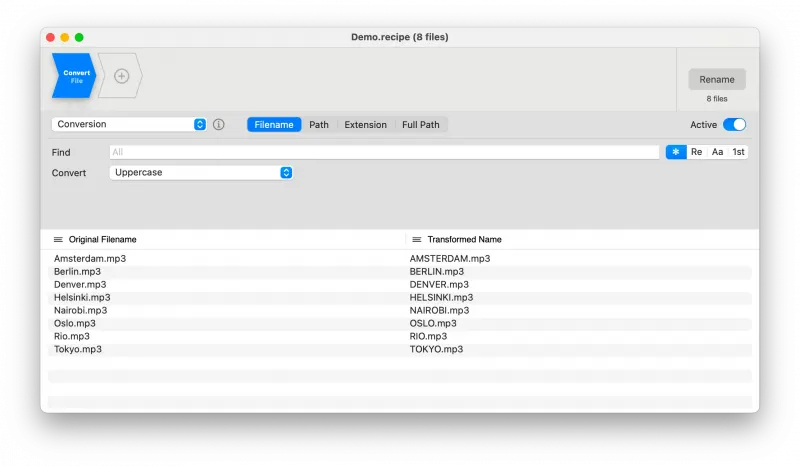This screenshot has width=800, height=466.
Task: Select the Full Path tab
Action: pos(420,125)
